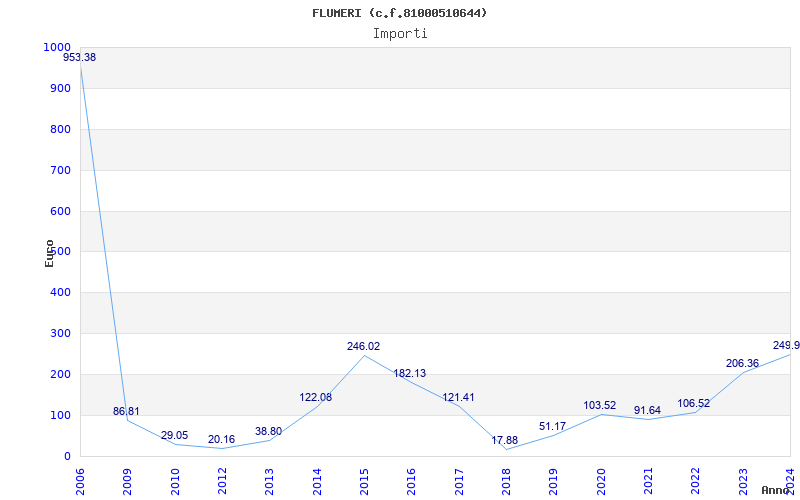Select the x-axis year 2012

pos(222,482)
